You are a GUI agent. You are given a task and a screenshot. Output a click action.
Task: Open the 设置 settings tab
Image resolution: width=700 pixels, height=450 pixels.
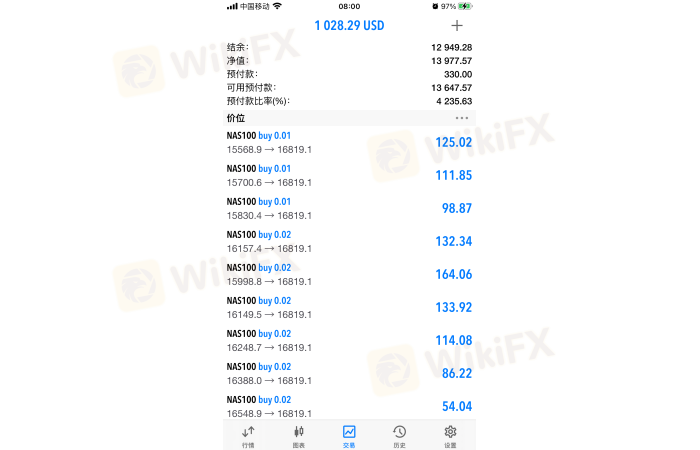[x=450, y=435]
